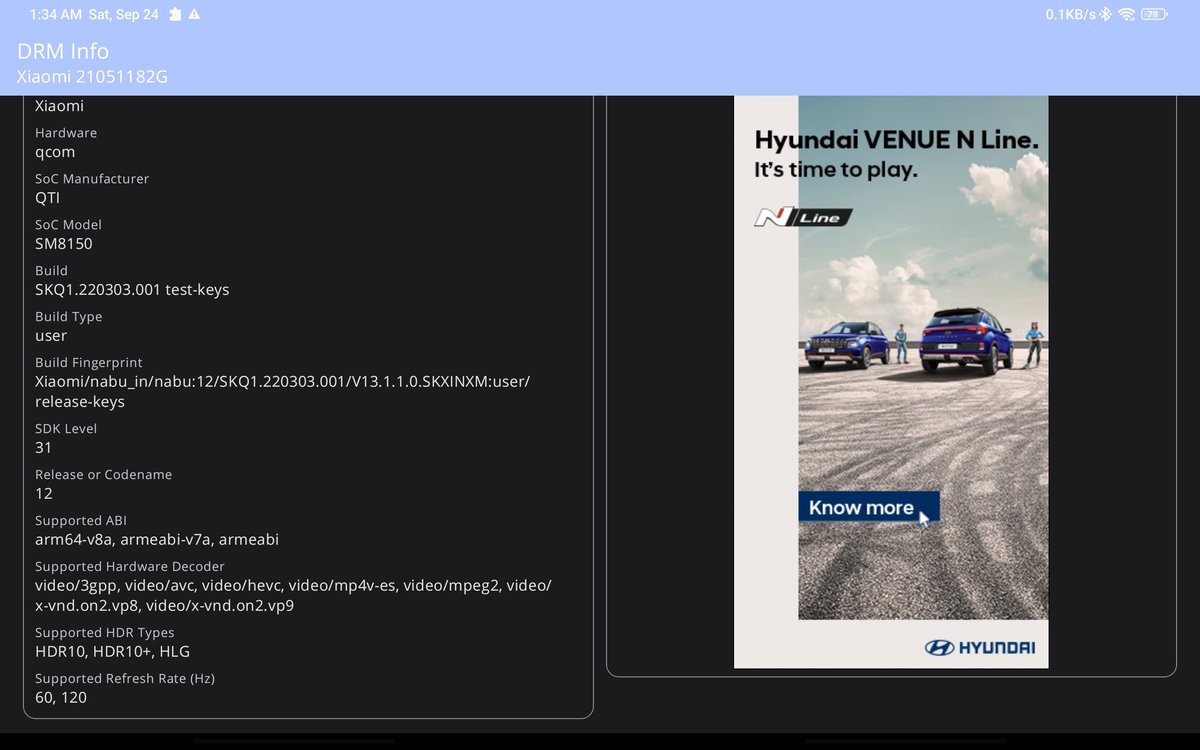Select the SoC Manufacturer value QTI

point(48,198)
